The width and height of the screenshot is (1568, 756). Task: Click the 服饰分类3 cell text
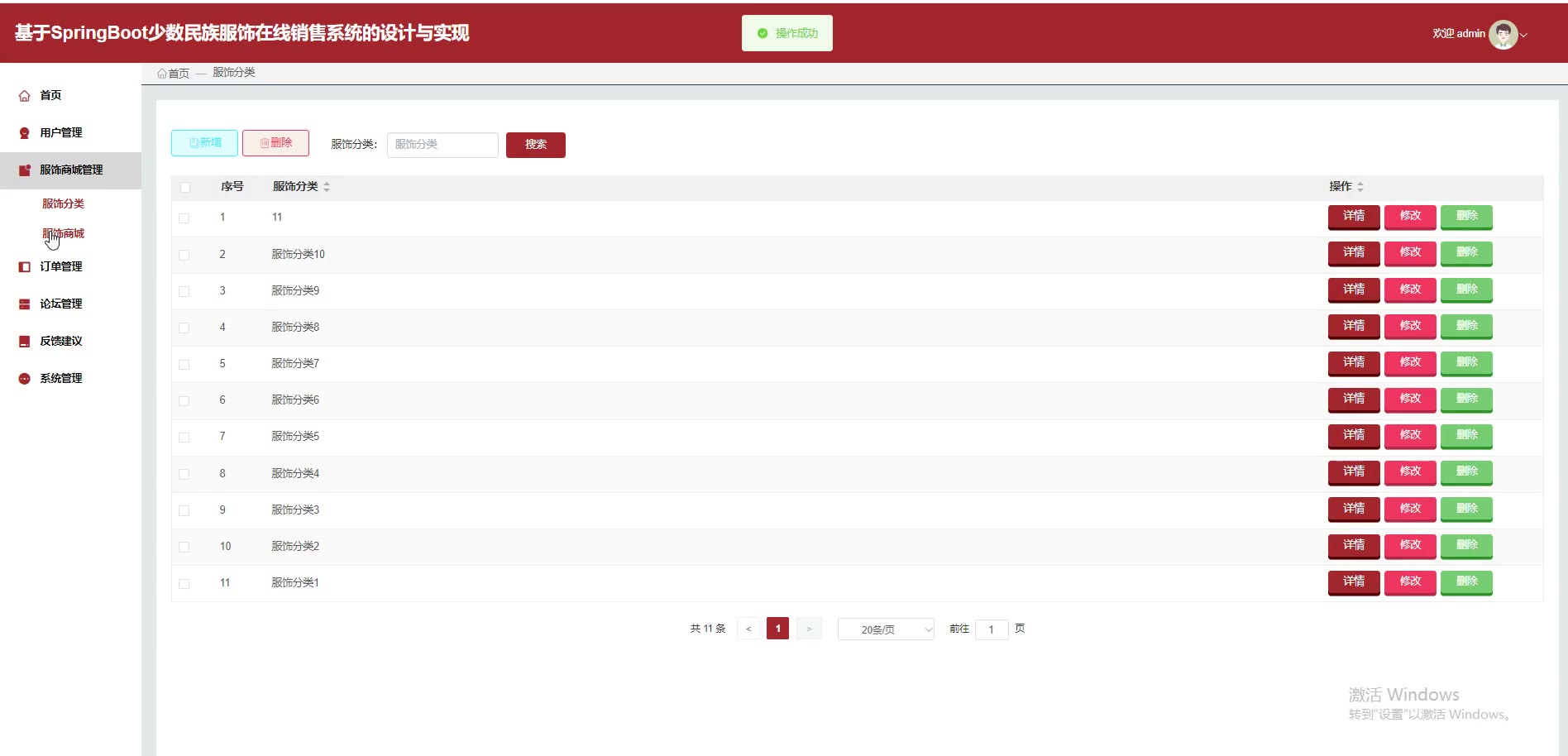[x=295, y=510]
